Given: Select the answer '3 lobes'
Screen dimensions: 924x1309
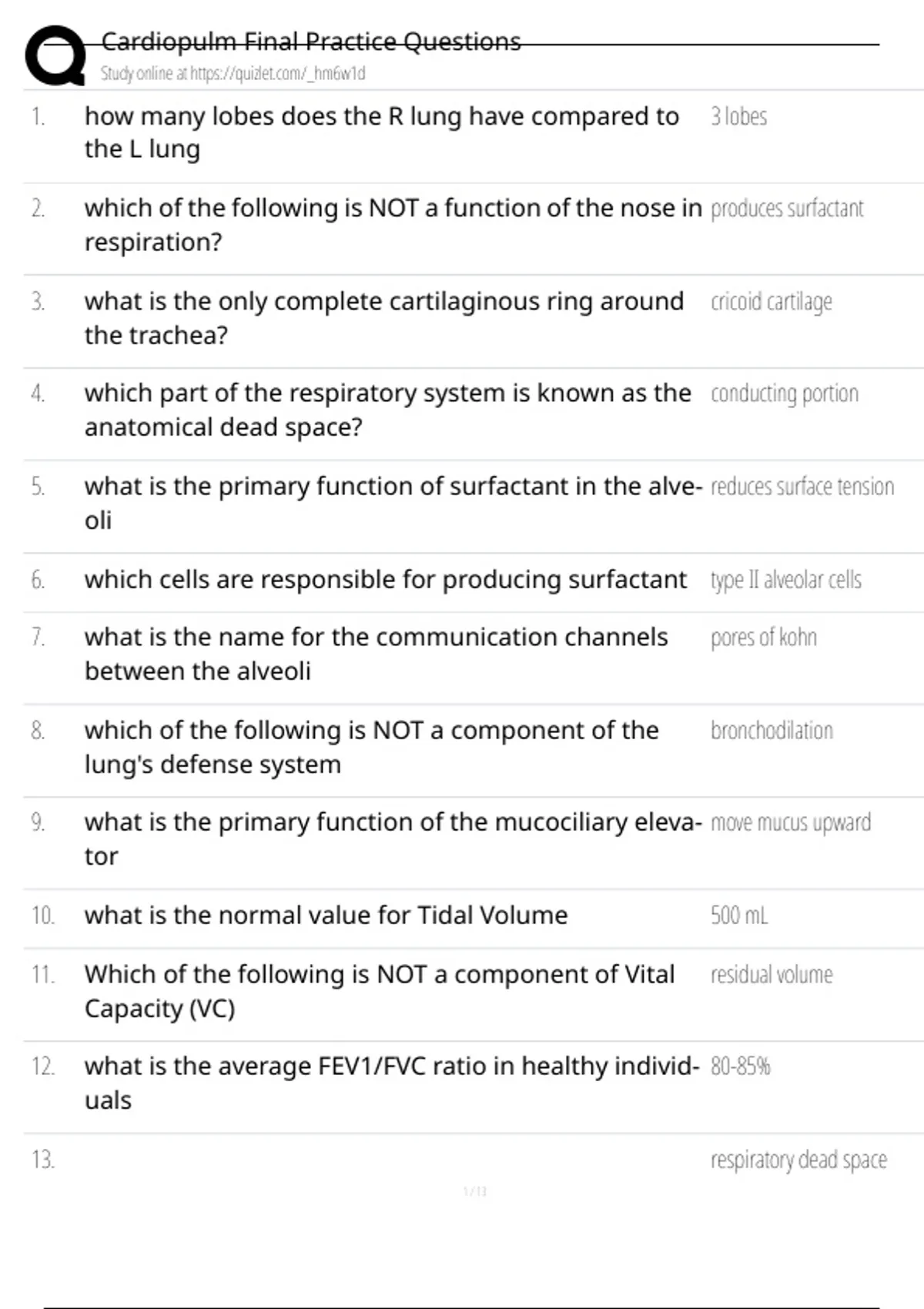Looking at the screenshot, I should (x=738, y=116).
